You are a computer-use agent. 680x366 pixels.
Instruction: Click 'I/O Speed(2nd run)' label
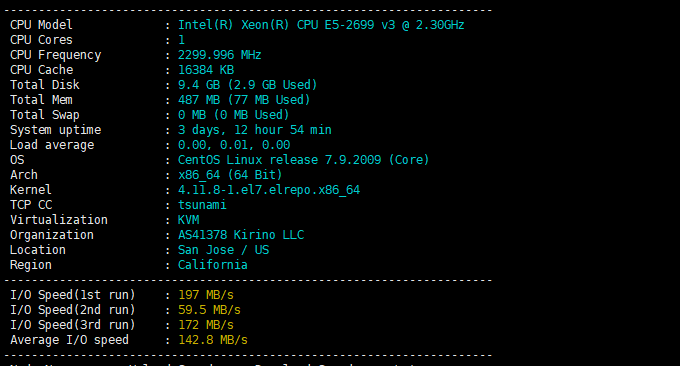(73, 310)
